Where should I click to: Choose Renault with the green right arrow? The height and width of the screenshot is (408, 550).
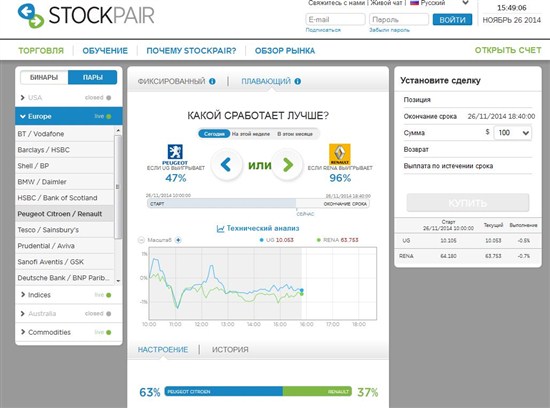click(287, 165)
